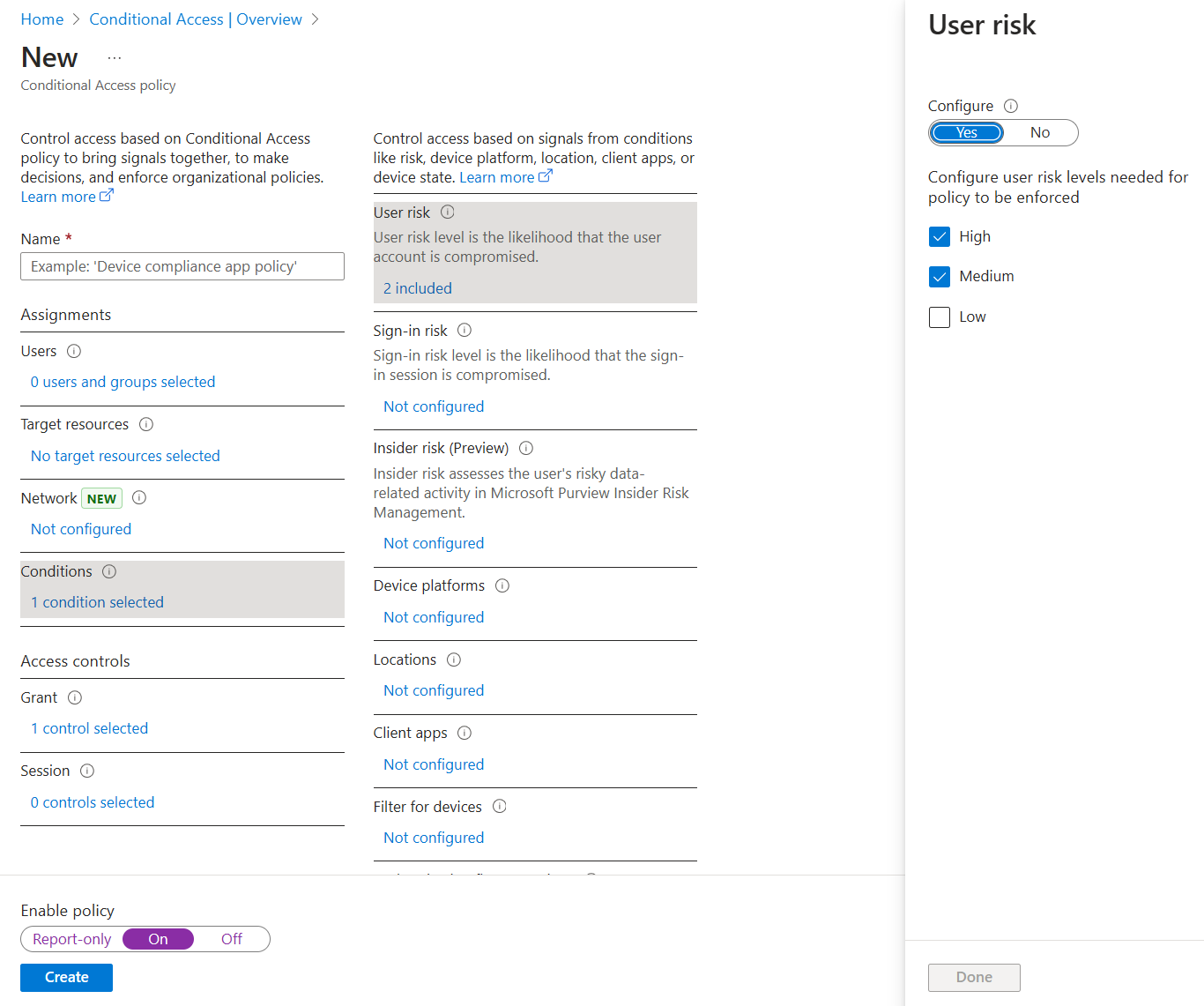Switch Enable policy to Report-only
The image size is (1204, 1006).
click(71, 939)
